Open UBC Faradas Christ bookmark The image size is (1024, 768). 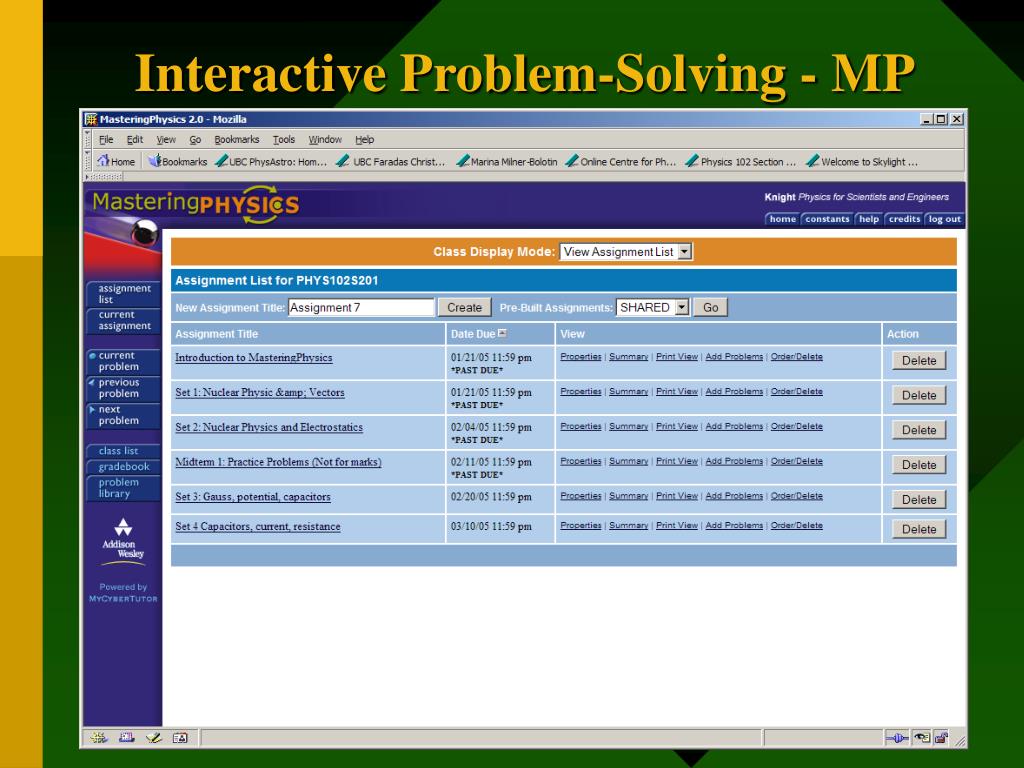[x=391, y=161]
